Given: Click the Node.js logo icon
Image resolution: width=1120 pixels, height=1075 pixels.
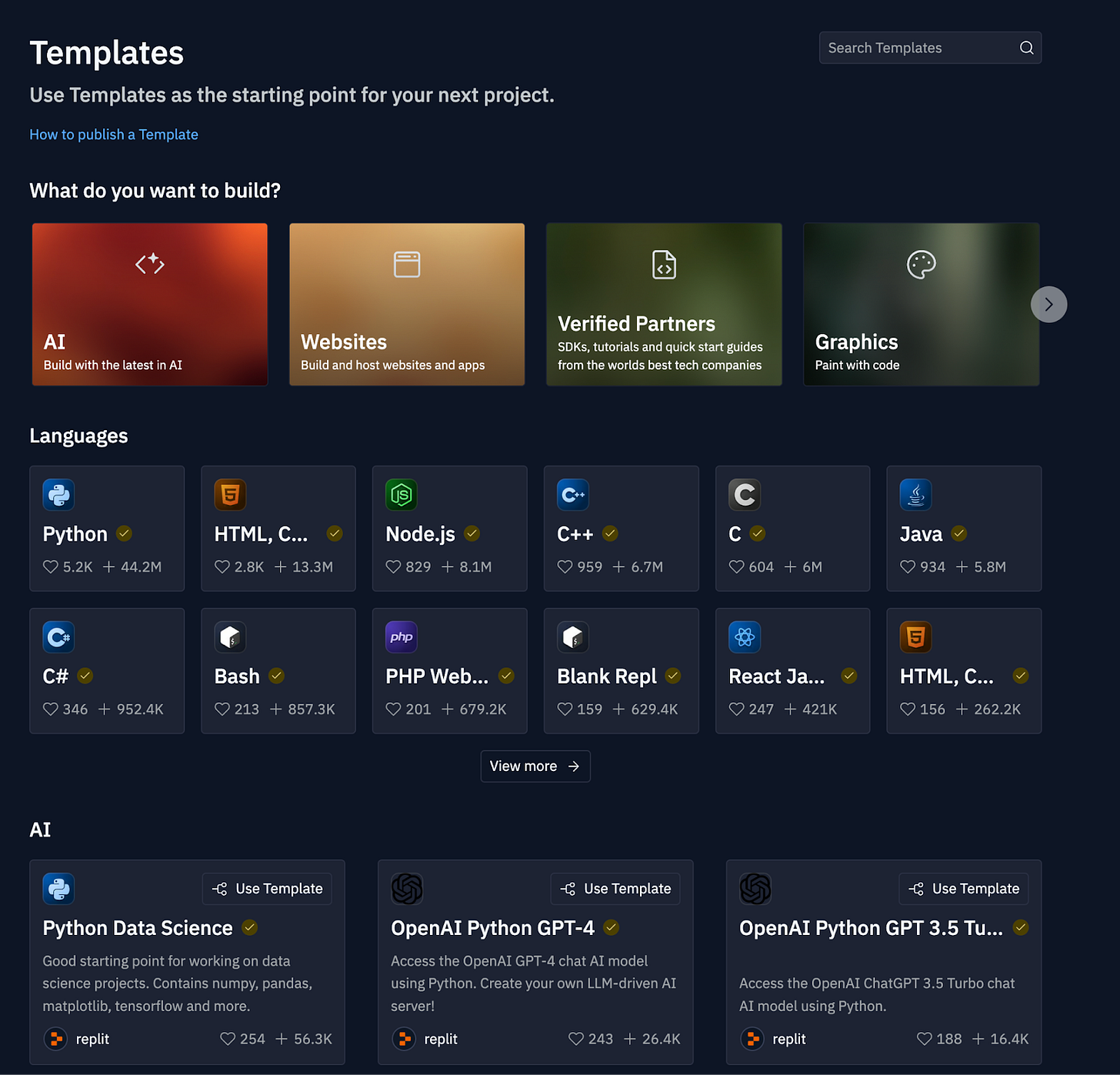Looking at the screenshot, I should tap(402, 495).
